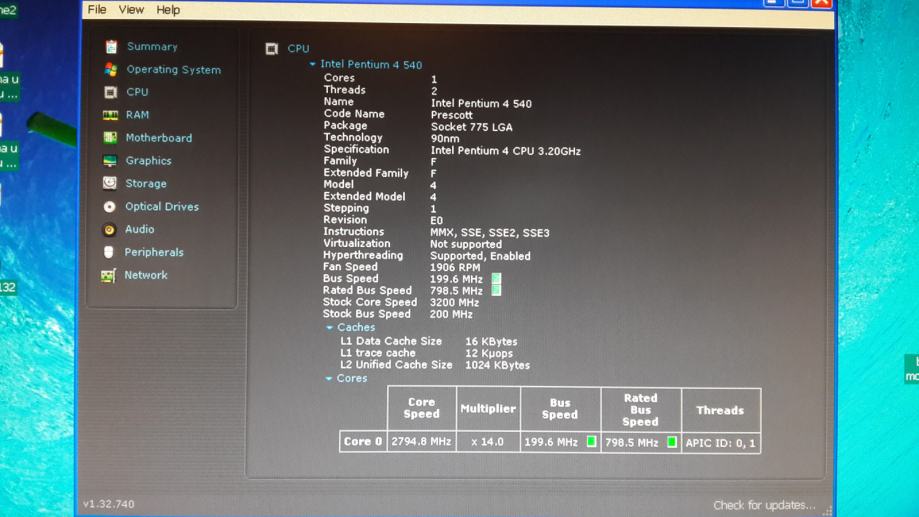Open the Help menu

[x=168, y=10]
